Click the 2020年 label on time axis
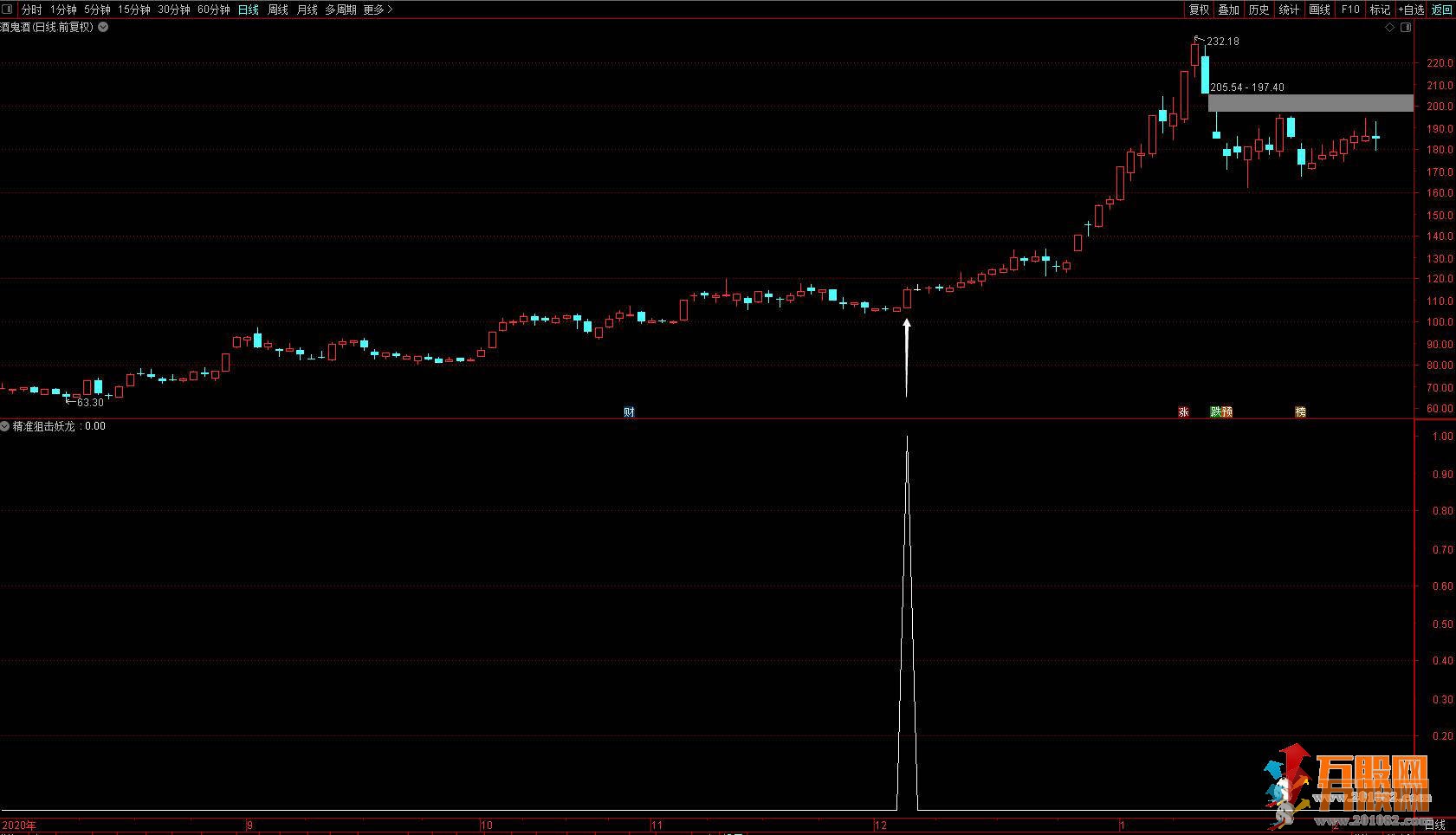Viewport: 1456px width, 835px height. (19, 825)
